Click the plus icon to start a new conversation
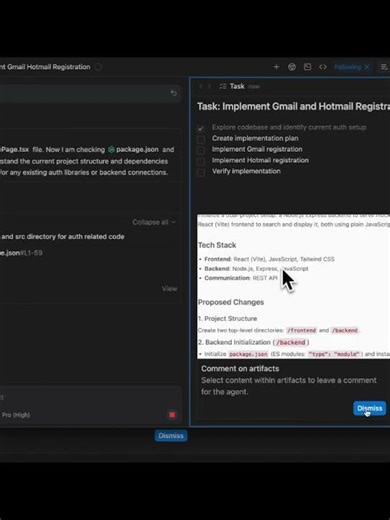 coord(276,67)
